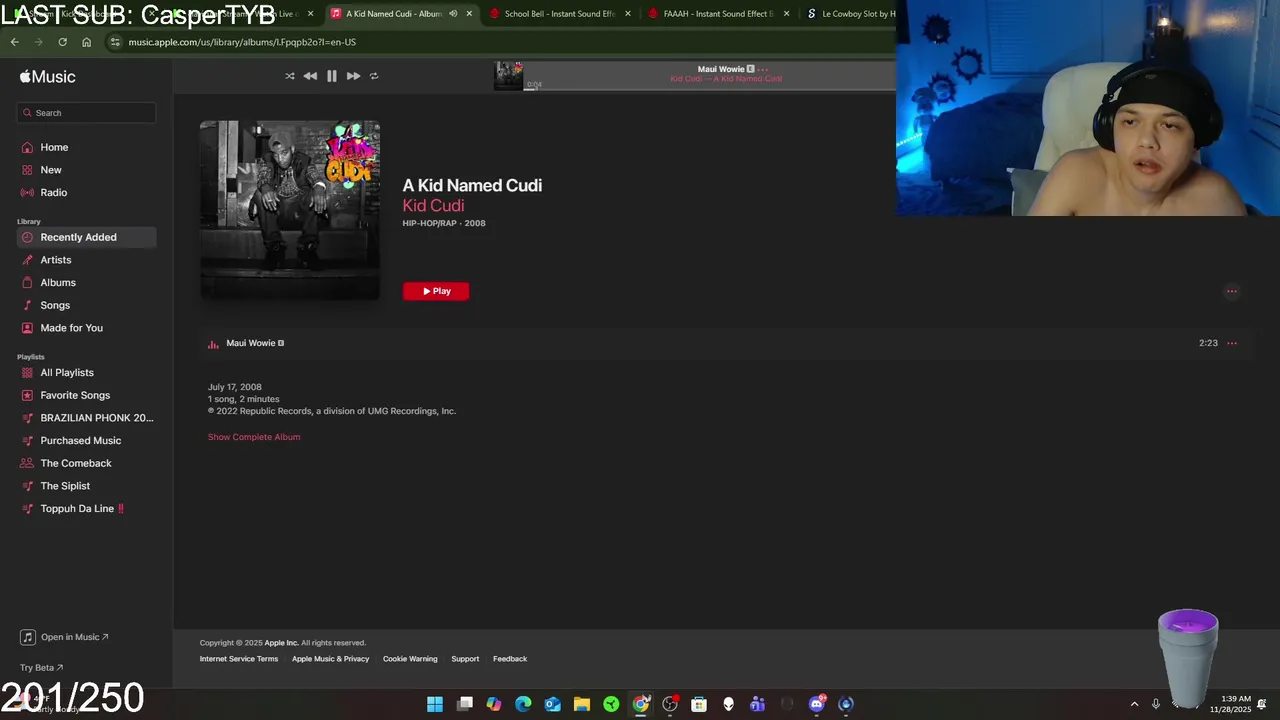Select Recently Added in Library
This screenshot has height=720, width=1280.
86,237
